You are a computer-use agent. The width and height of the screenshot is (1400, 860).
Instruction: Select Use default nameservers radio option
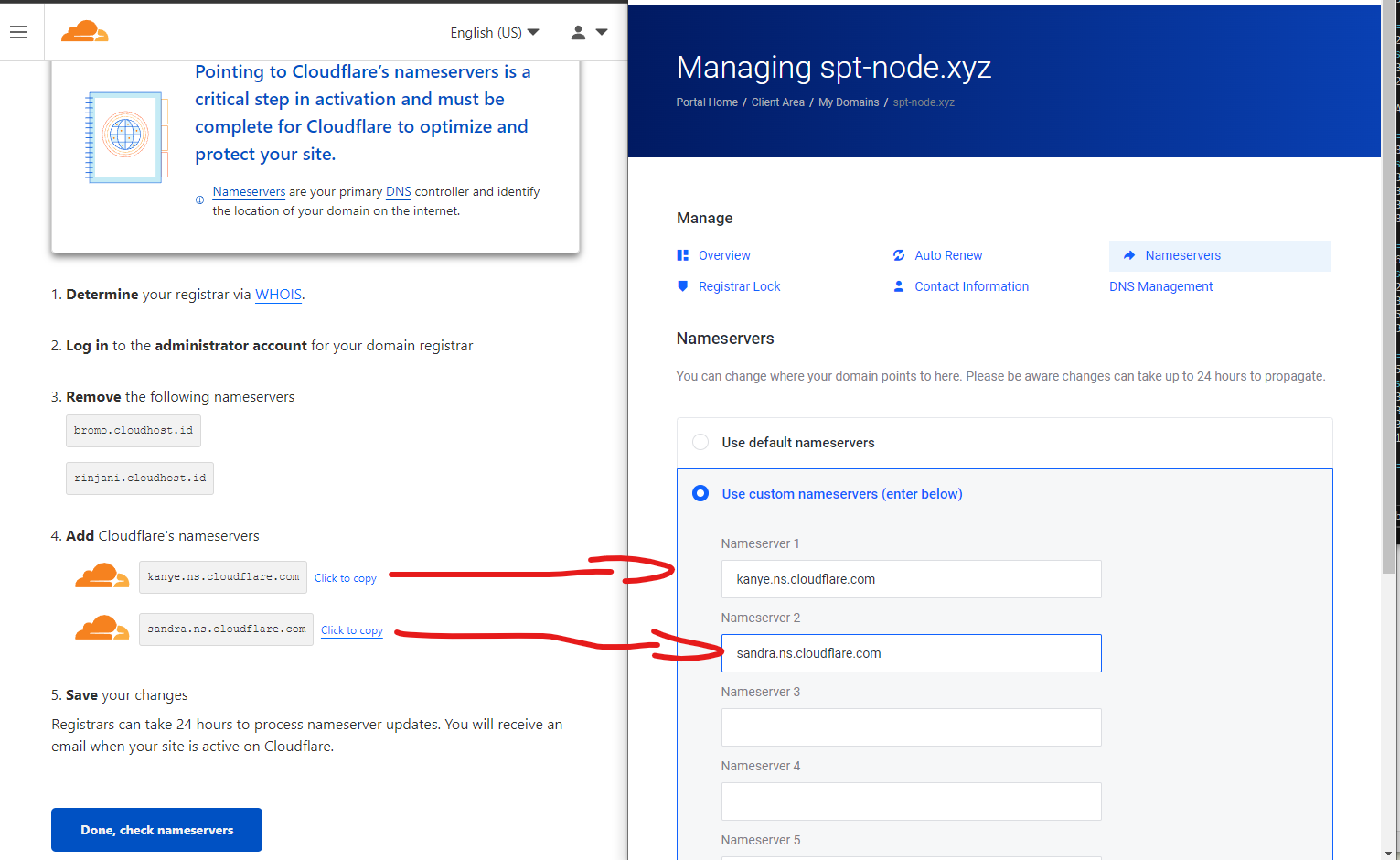point(700,443)
